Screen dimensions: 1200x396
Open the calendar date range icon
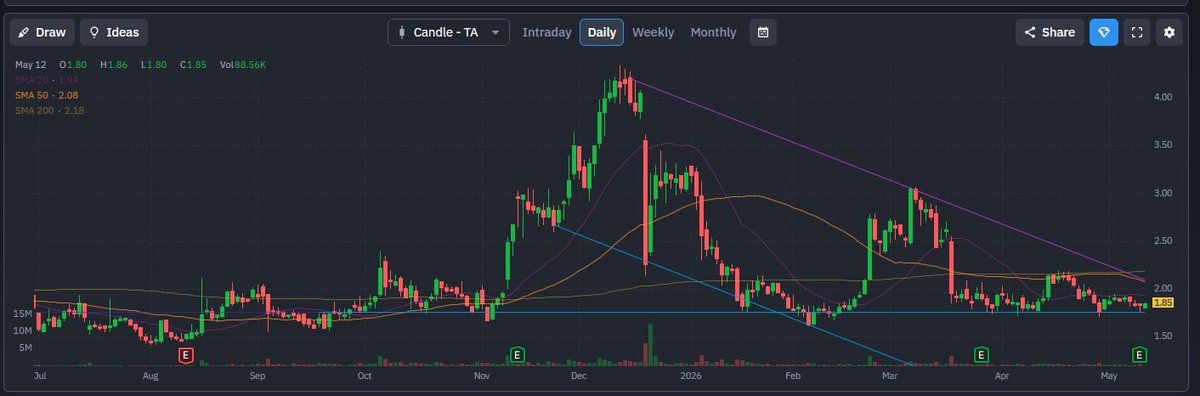pos(763,32)
